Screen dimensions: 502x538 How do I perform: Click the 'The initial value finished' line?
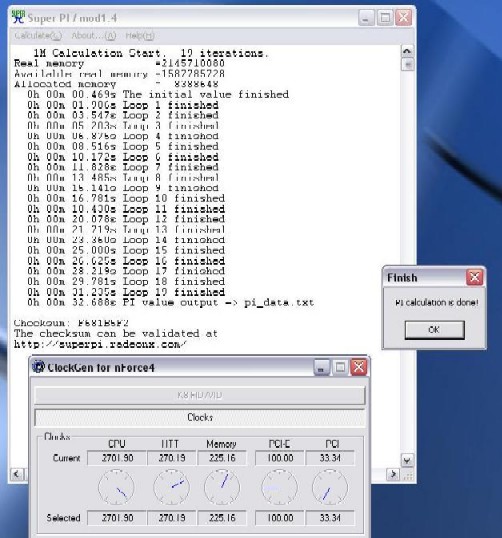point(158,94)
